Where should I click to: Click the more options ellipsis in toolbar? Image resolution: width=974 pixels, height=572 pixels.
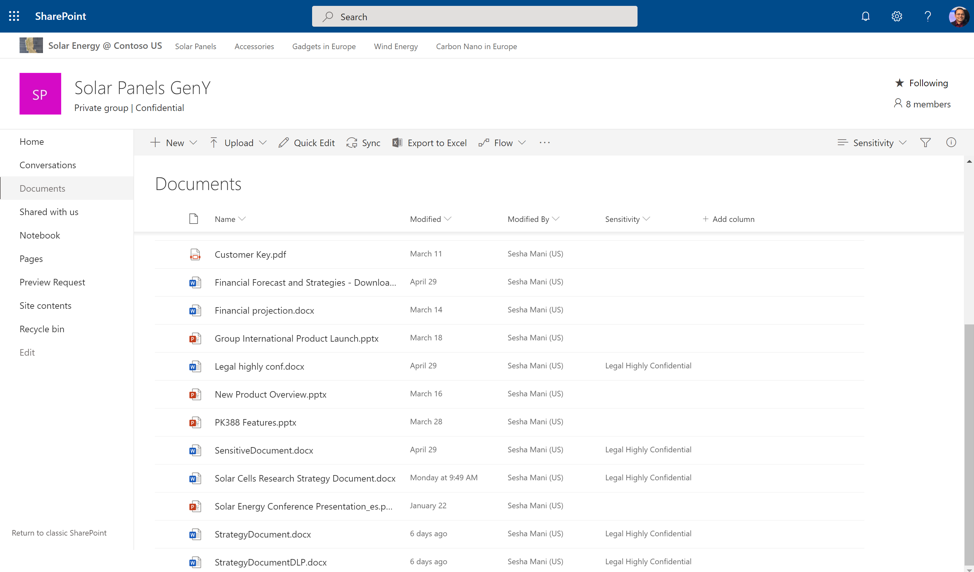[545, 143]
